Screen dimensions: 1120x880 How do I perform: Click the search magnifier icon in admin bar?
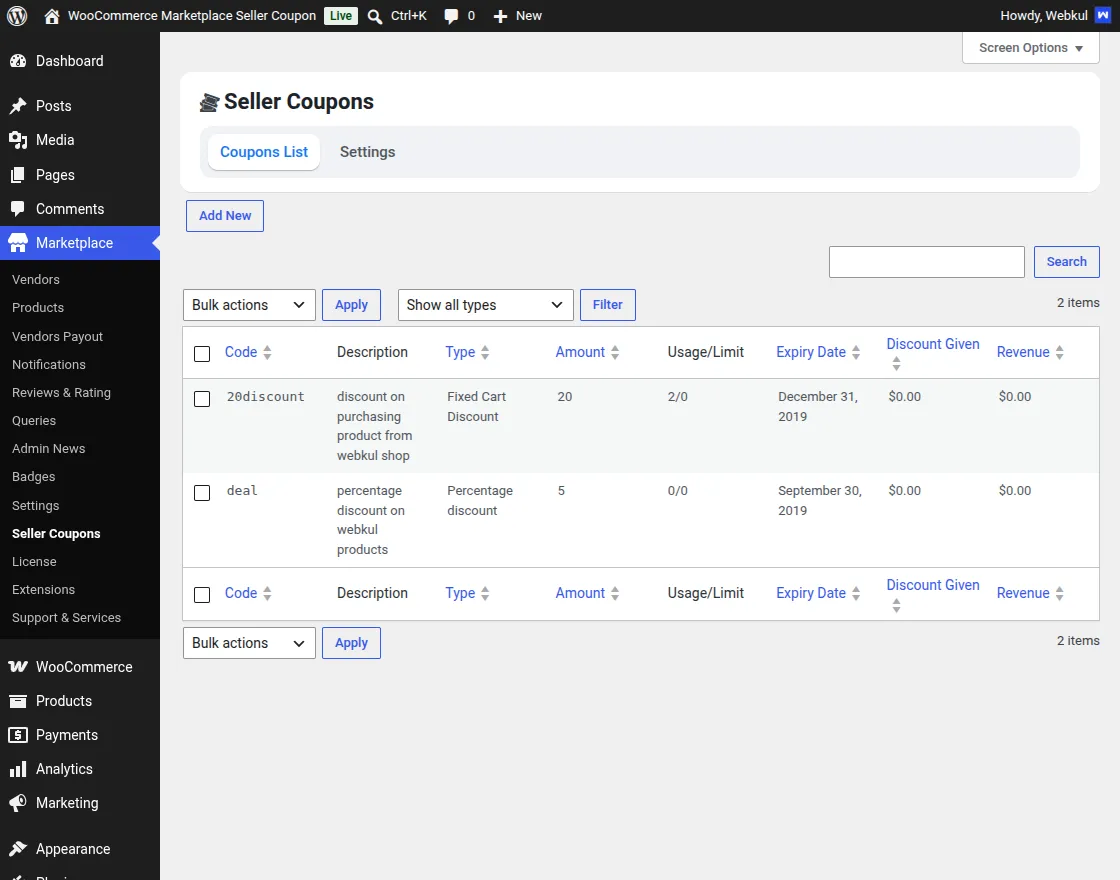point(374,16)
